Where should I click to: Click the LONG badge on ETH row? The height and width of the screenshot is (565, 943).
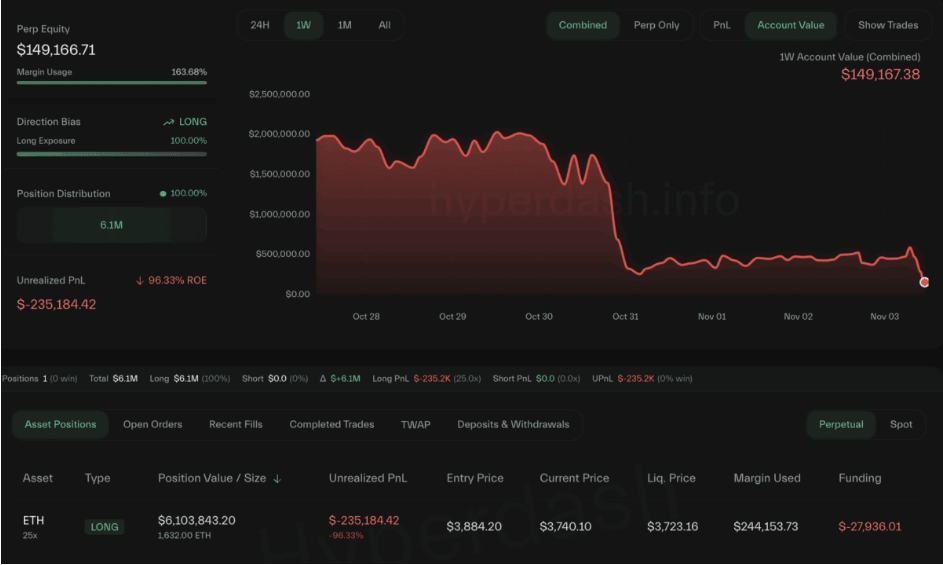[x=104, y=527]
